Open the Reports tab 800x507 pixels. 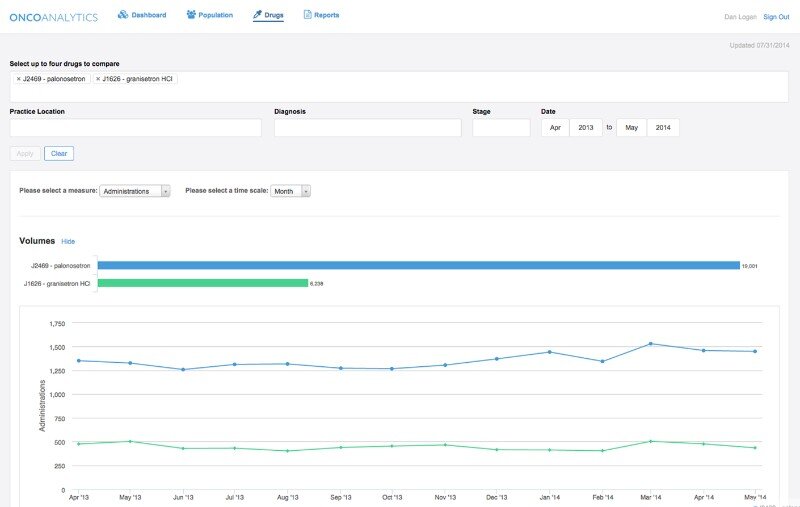point(326,15)
